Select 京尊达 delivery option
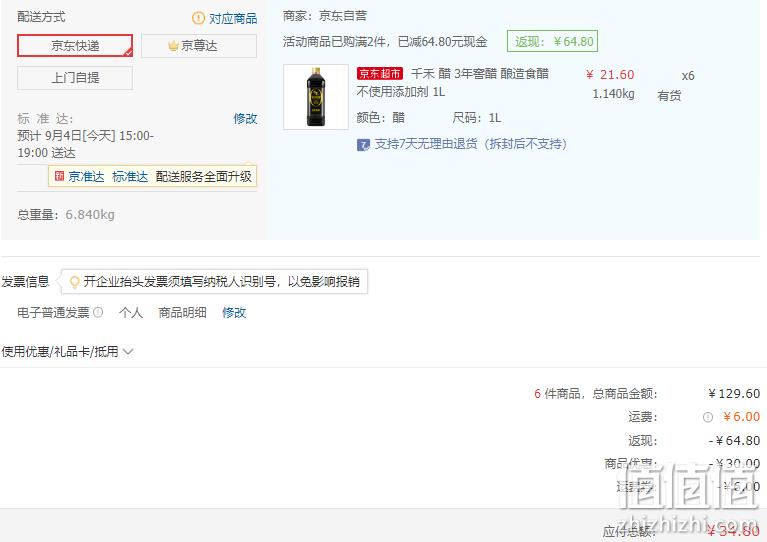Image resolution: width=767 pixels, height=542 pixels. pos(199,46)
